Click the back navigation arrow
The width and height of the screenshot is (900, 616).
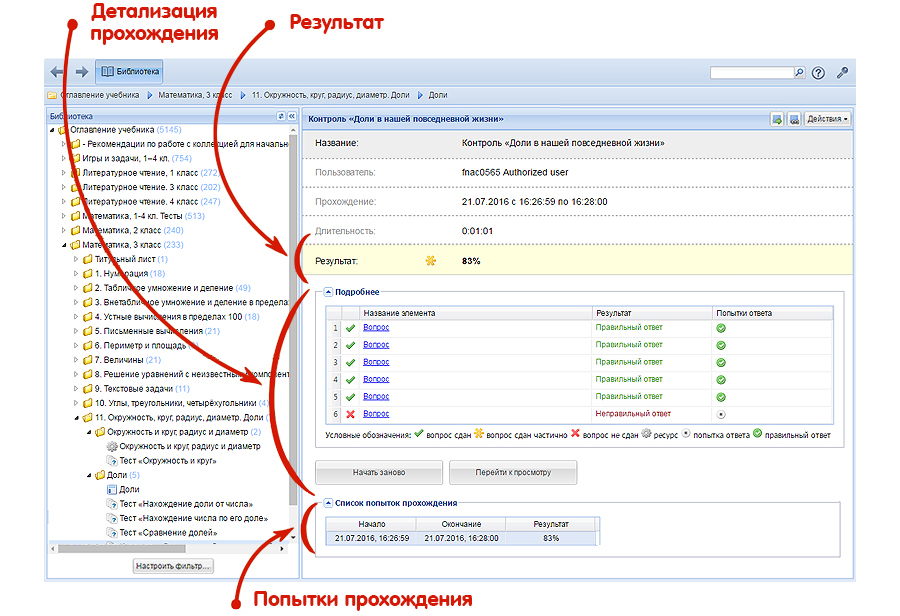[x=58, y=72]
